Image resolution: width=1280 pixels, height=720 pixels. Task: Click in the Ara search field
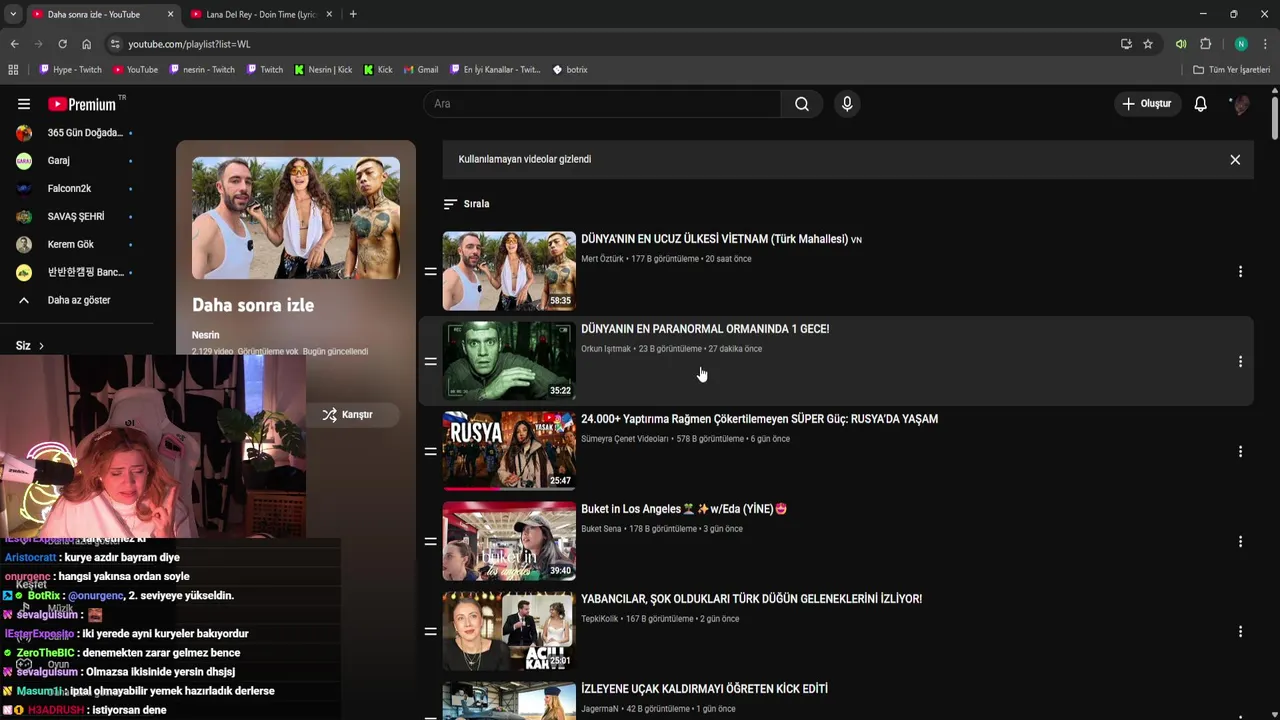[x=602, y=104]
